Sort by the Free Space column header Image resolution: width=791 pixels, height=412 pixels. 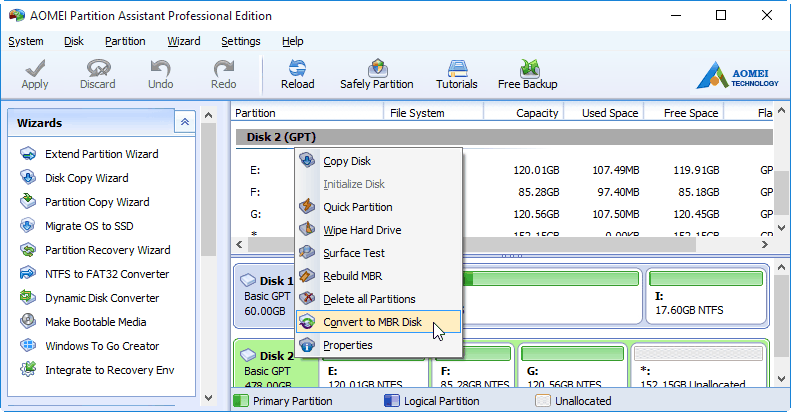(684, 113)
